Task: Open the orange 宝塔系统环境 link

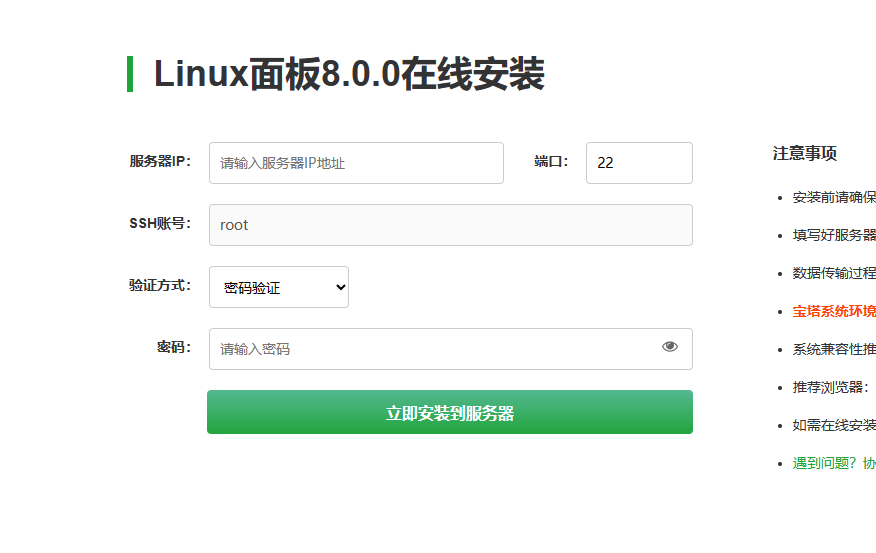Action: point(834,311)
